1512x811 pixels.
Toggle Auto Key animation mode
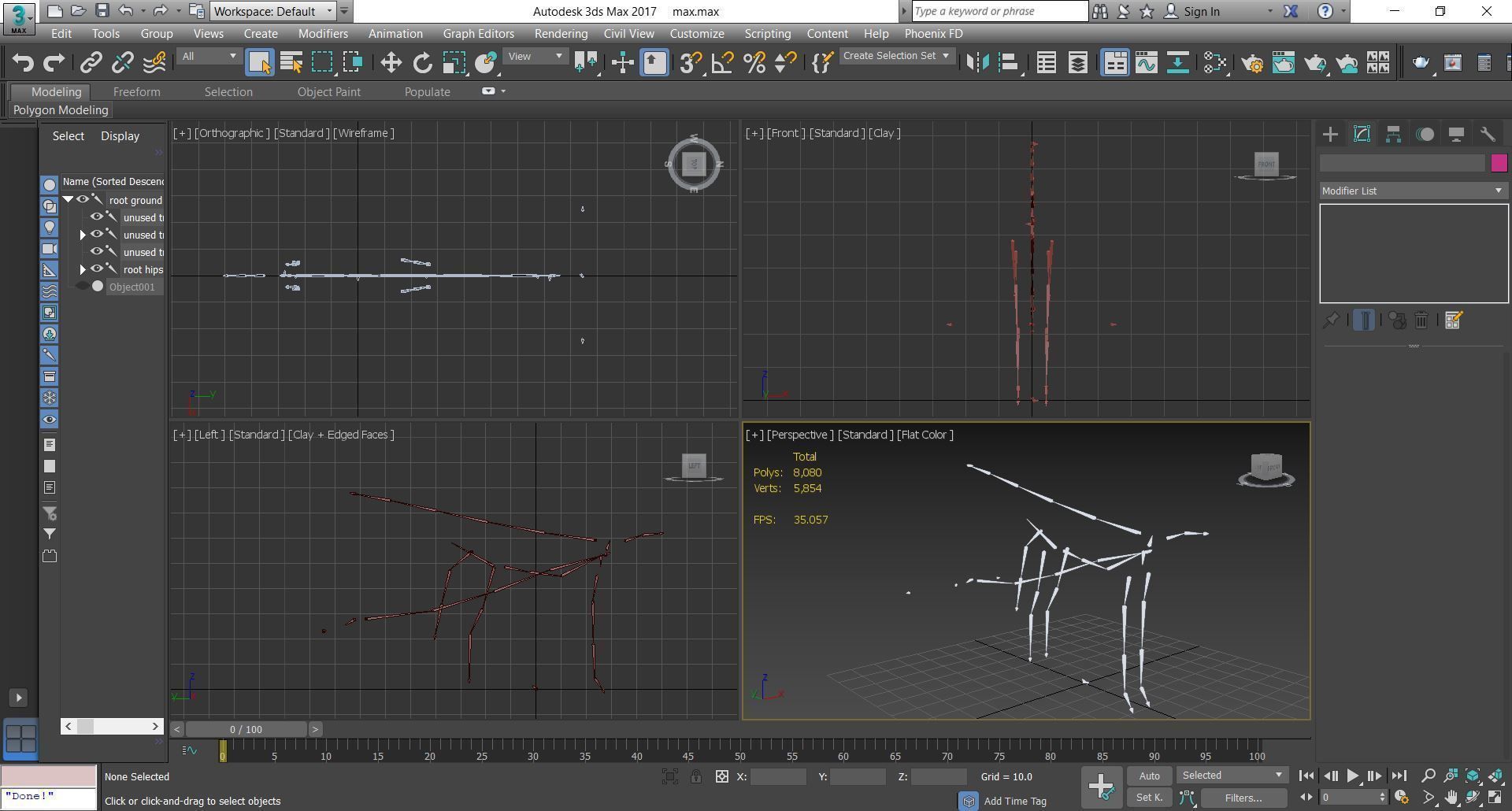click(x=1149, y=776)
